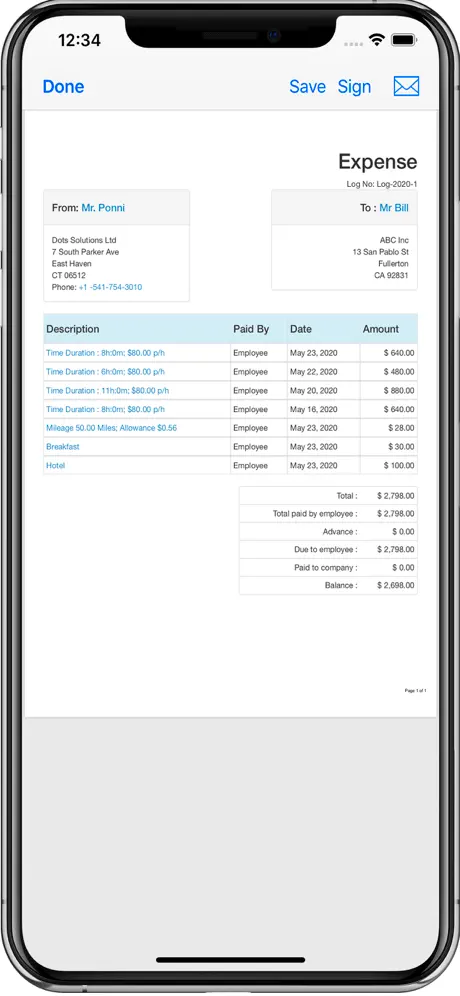Screen dimensions: 460x996
Task: Click CA 92831 postal line
Action: pyautogui.click(x=391, y=275)
